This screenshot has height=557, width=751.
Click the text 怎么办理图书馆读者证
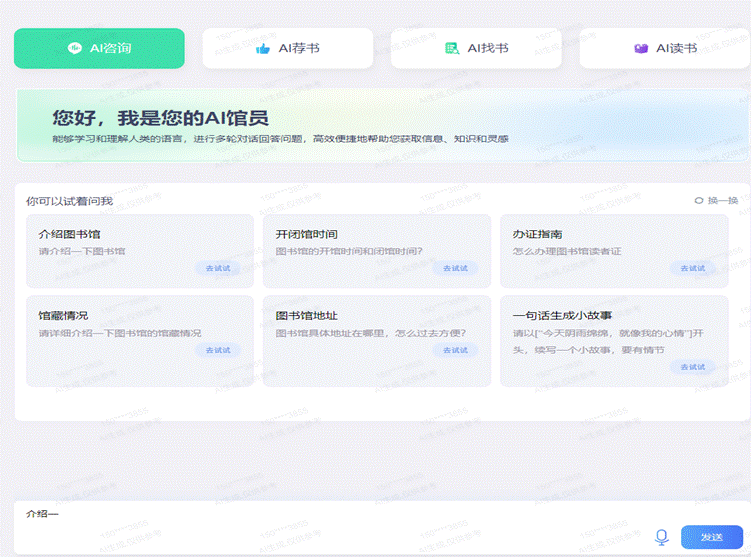pyautogui.click(x=567, y=251)
